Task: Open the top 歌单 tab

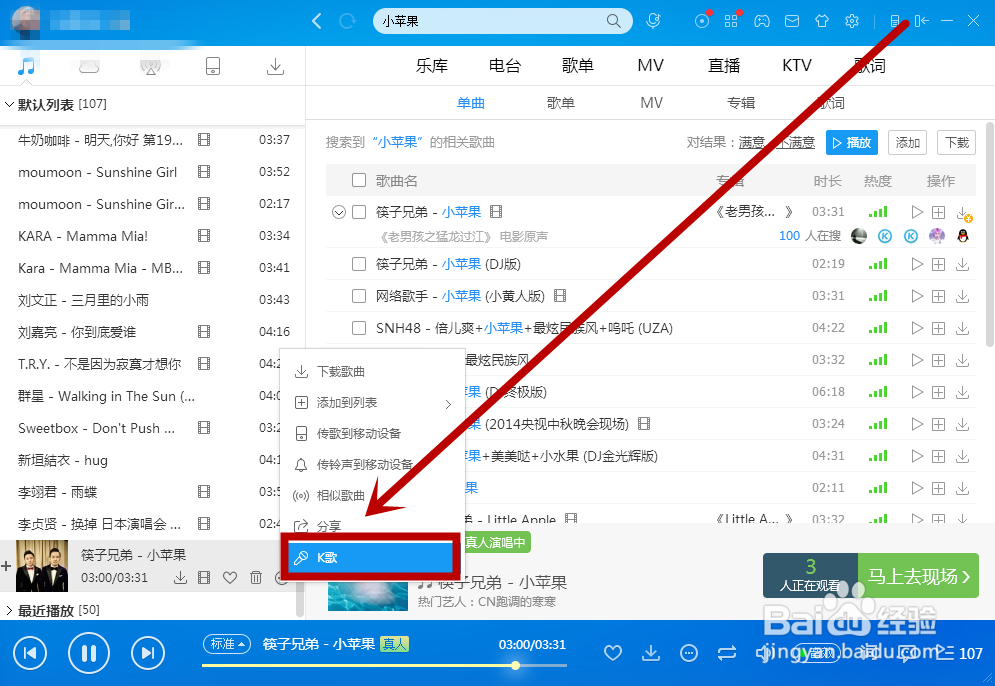Action: [577, 66]
